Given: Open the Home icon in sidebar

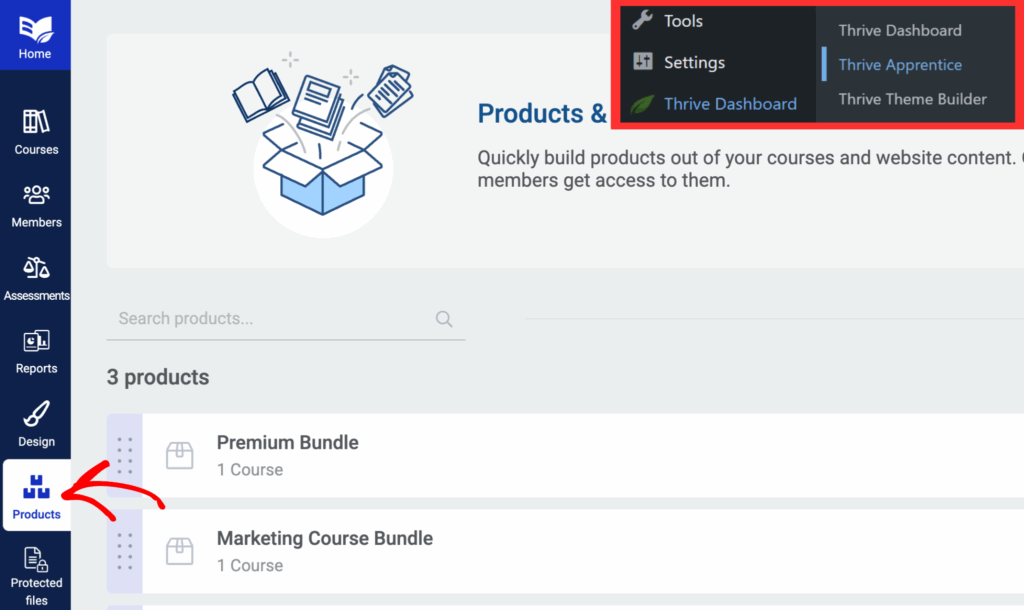Looking at the screenshot, I should coord(35,29).
